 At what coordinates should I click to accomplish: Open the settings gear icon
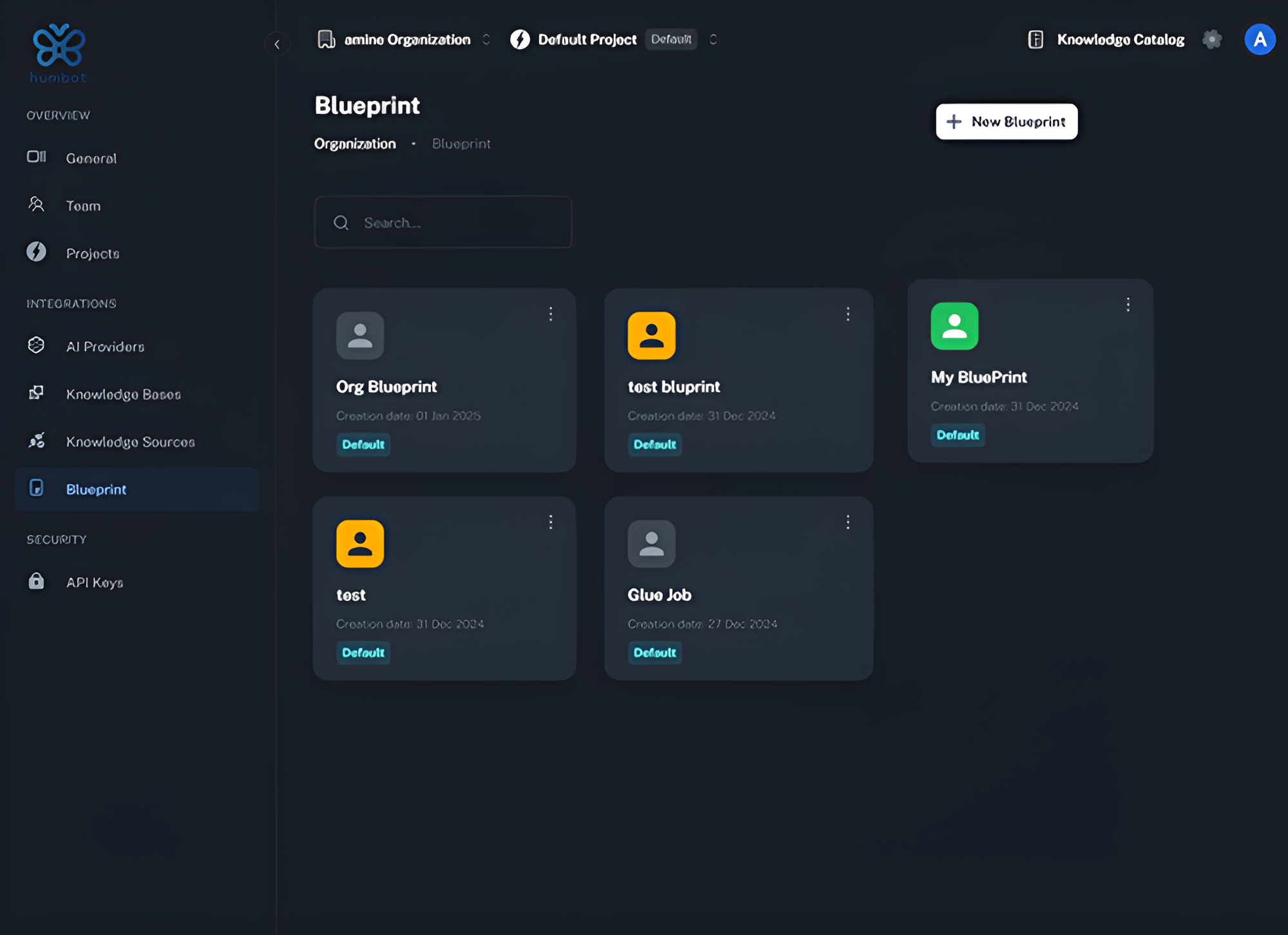[x=1211, y=39]
